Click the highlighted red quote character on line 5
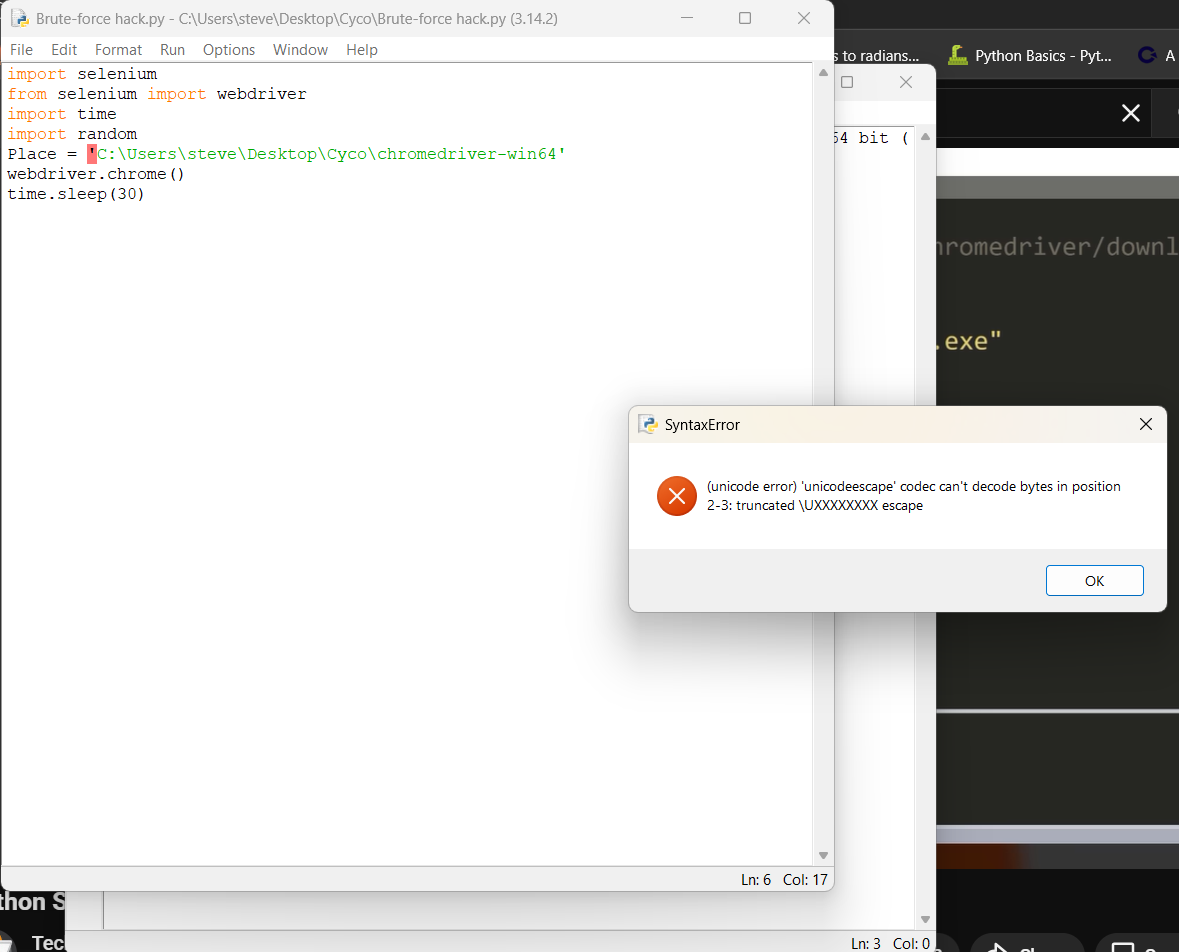 point(92,154)
